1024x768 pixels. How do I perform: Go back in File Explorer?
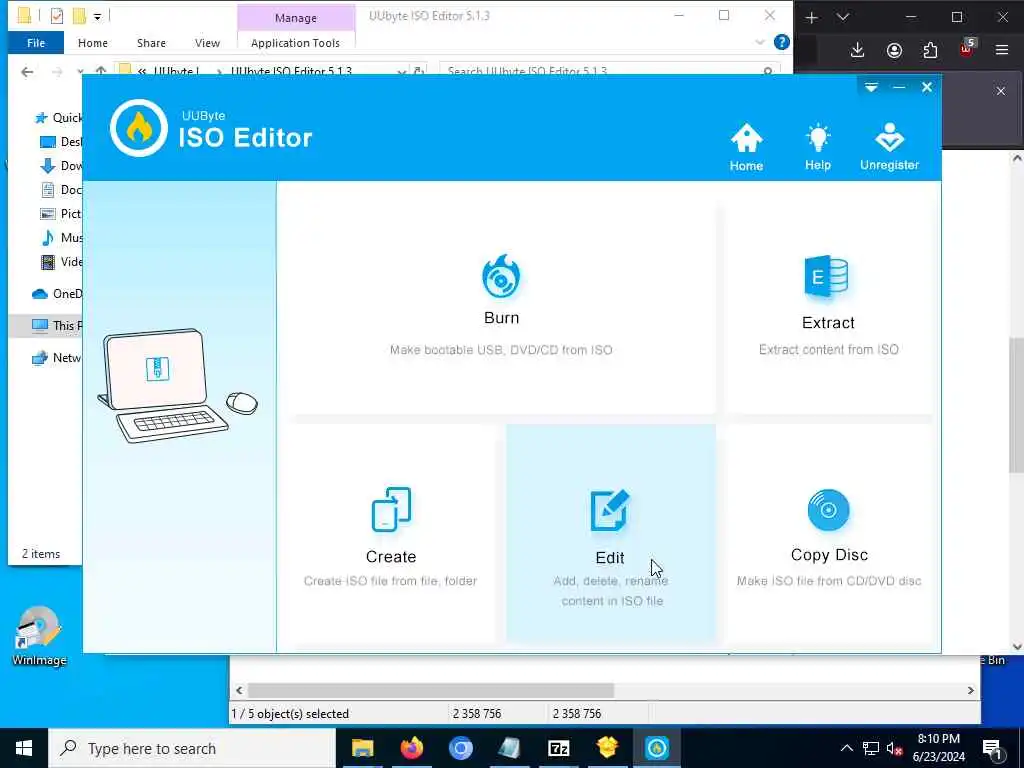(27, 72)
